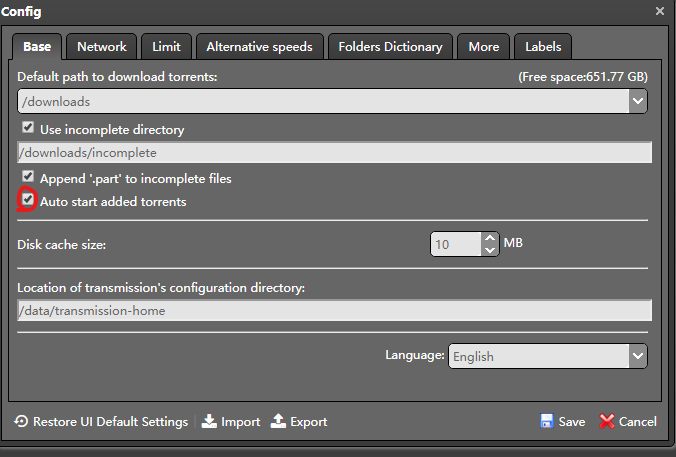676x457 pixels.
Task: Select the Folders Dictionary tab
Action: tap(390, 47)
